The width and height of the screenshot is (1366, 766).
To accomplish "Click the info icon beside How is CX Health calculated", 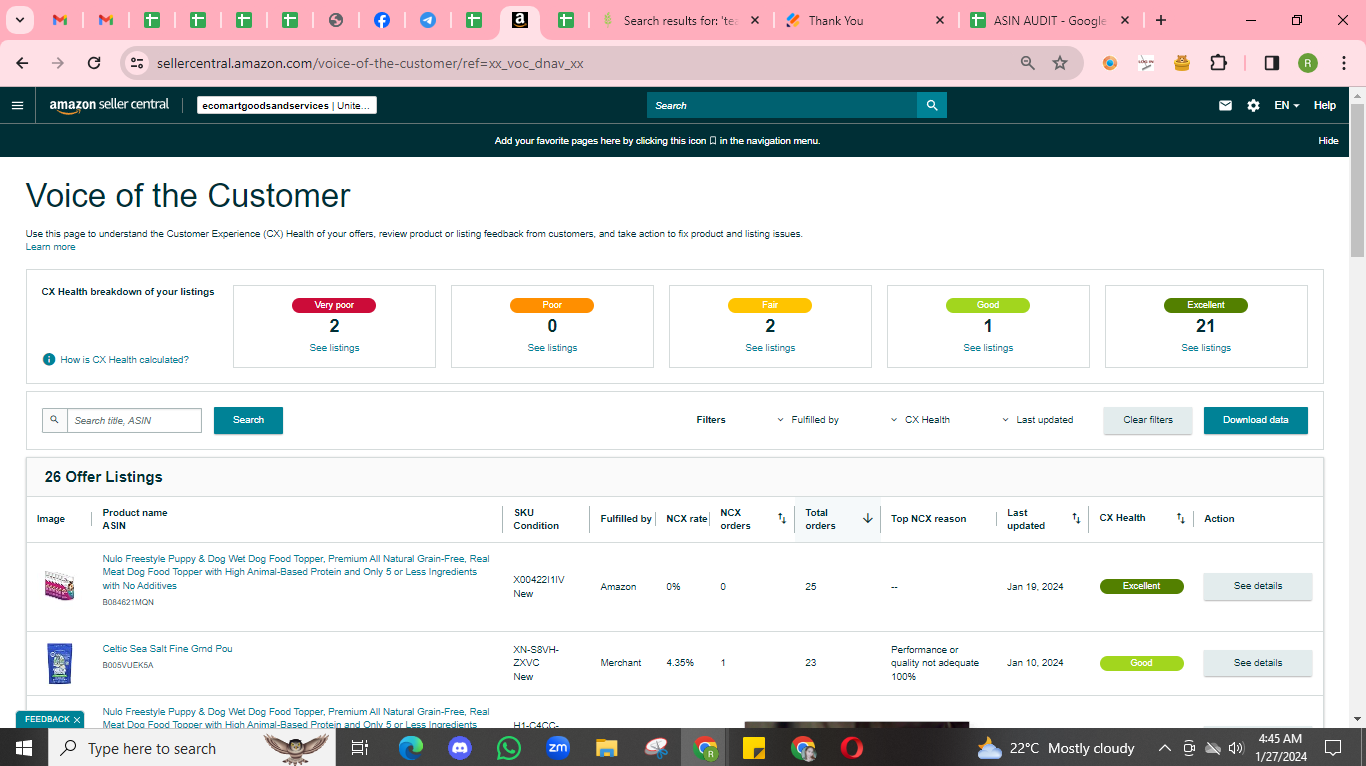I will pos(48,359).
